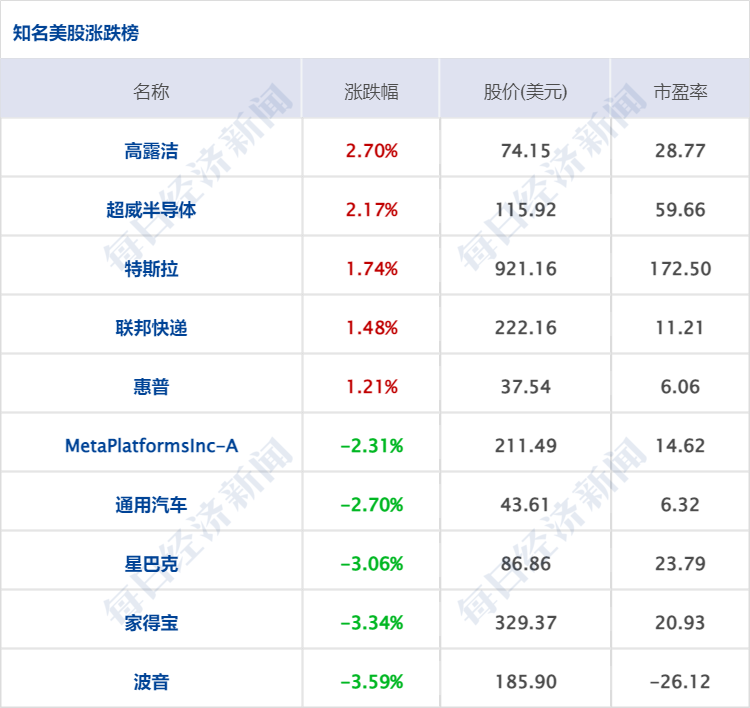Click Tesla's 921.16 price cell
Screen dimensions: 750x708
tap(525, 269)
